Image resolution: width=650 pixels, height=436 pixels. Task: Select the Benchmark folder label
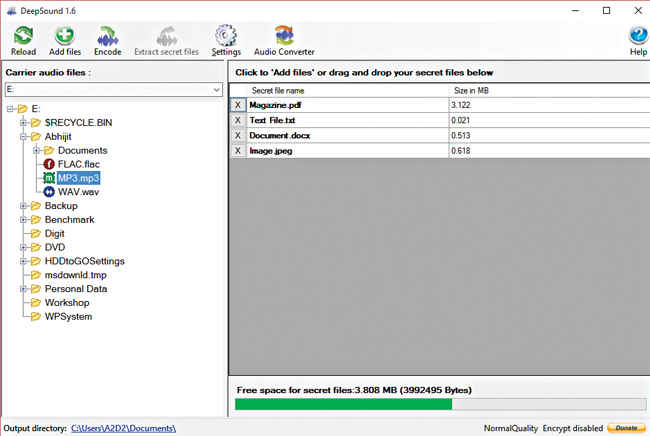click(x=69, y=220)
